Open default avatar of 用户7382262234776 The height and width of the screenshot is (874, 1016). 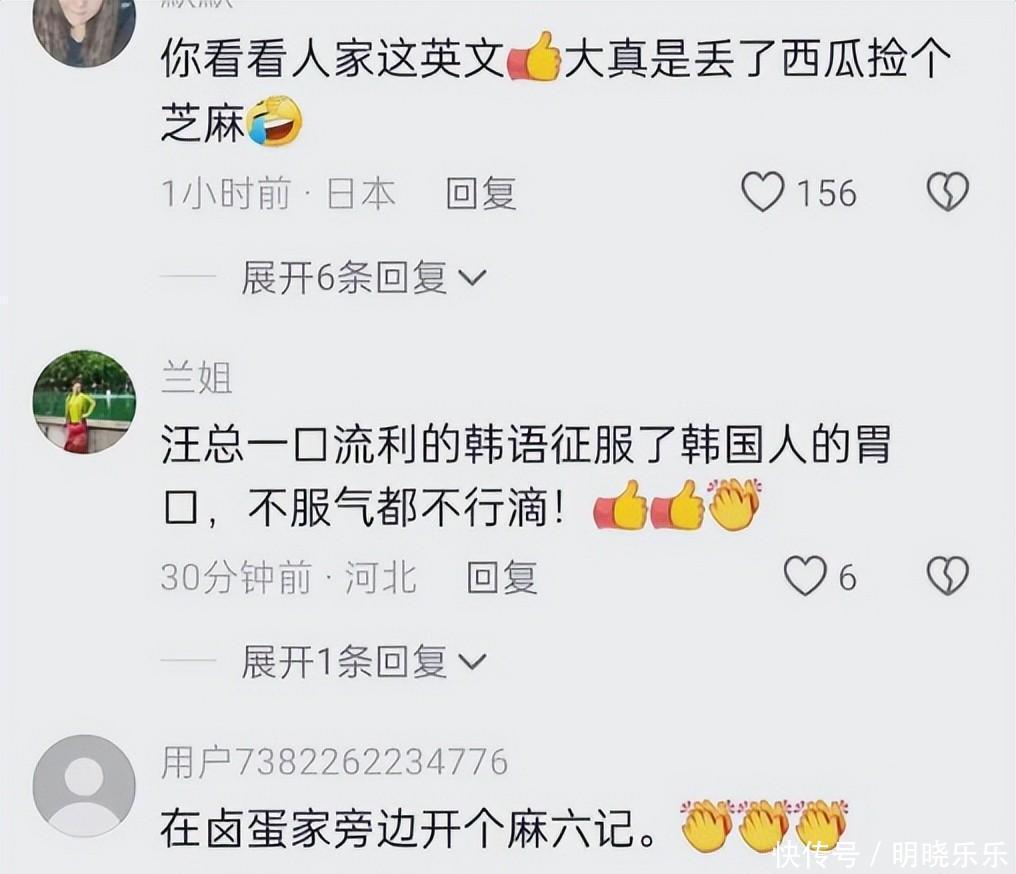(84, 786)
